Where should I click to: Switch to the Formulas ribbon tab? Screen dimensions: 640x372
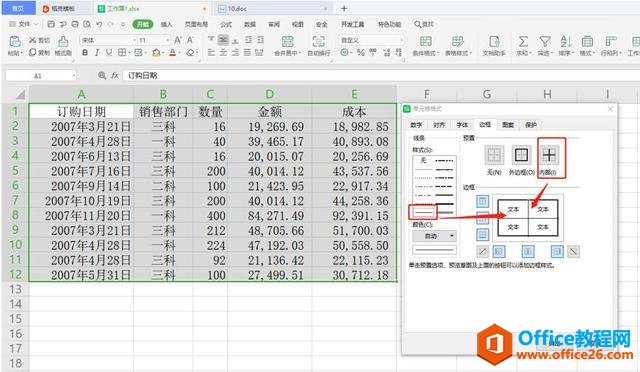coord(226,25)
